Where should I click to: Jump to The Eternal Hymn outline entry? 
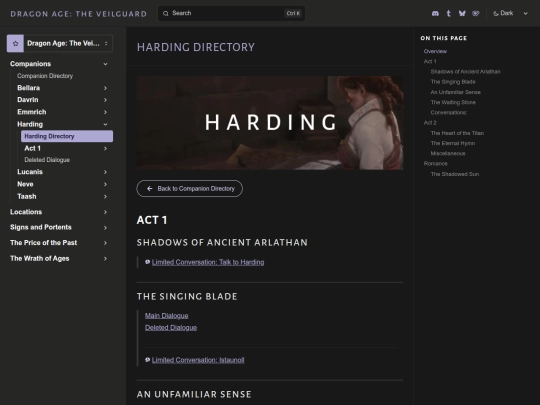click(x=453, y=143)
